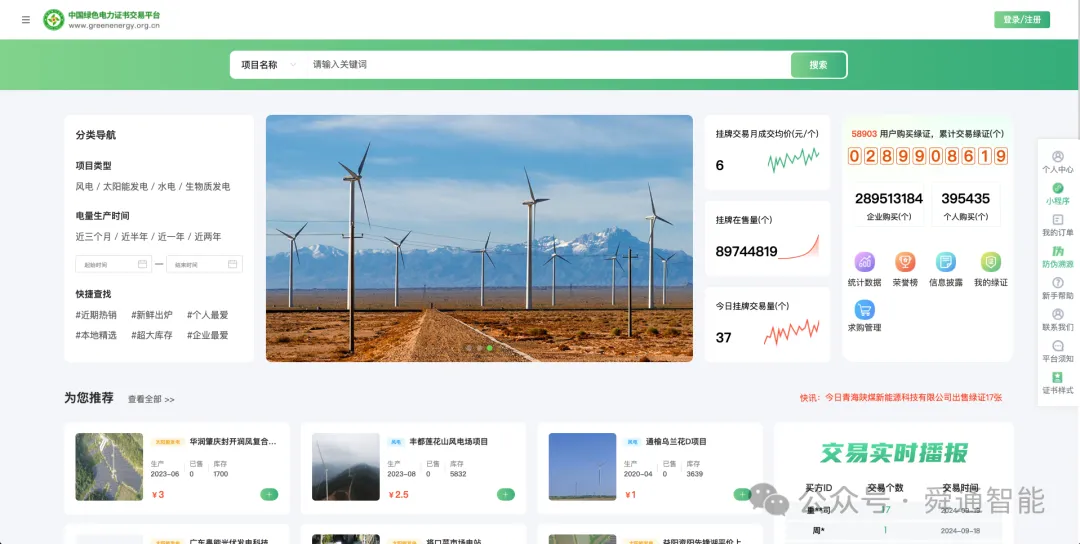This screenshot has width=1080, height=544.
Task: Click the 起始时间 date field
Action: (x=114, y=264)
